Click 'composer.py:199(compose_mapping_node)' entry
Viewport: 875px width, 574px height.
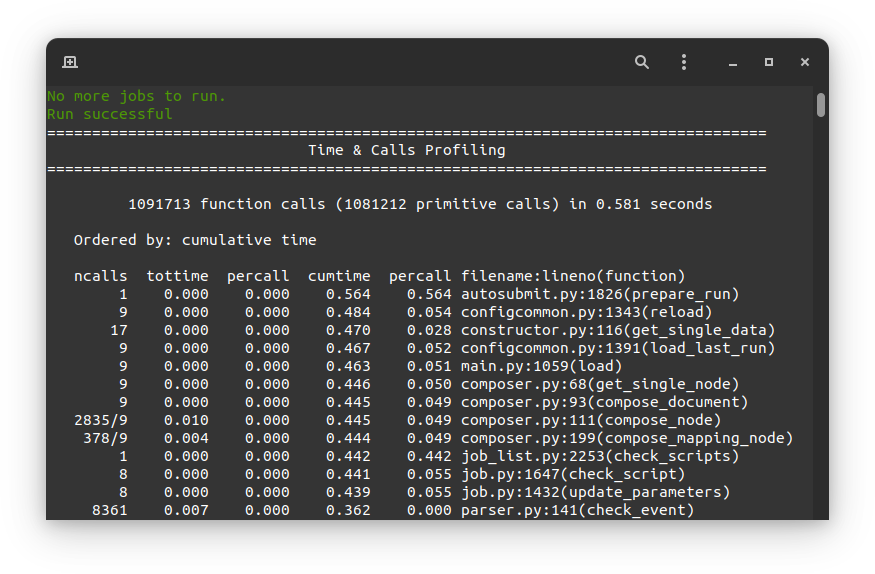click(x=627, y=438)
